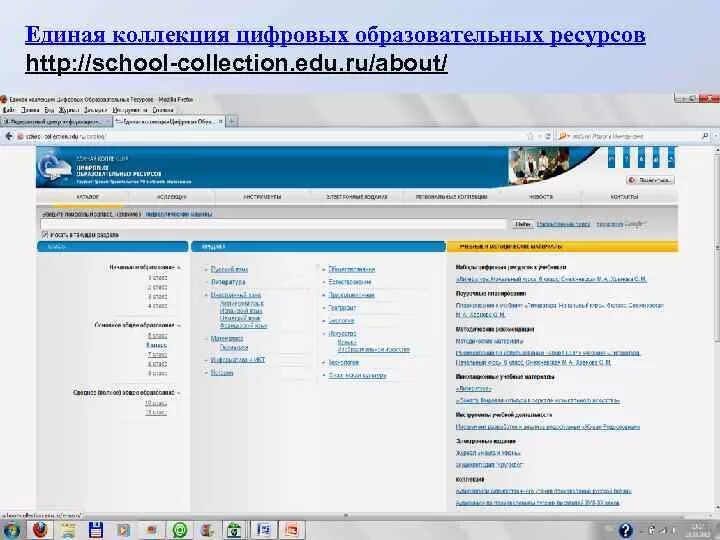Open the Инструменты browser menu

click(130, 110)
